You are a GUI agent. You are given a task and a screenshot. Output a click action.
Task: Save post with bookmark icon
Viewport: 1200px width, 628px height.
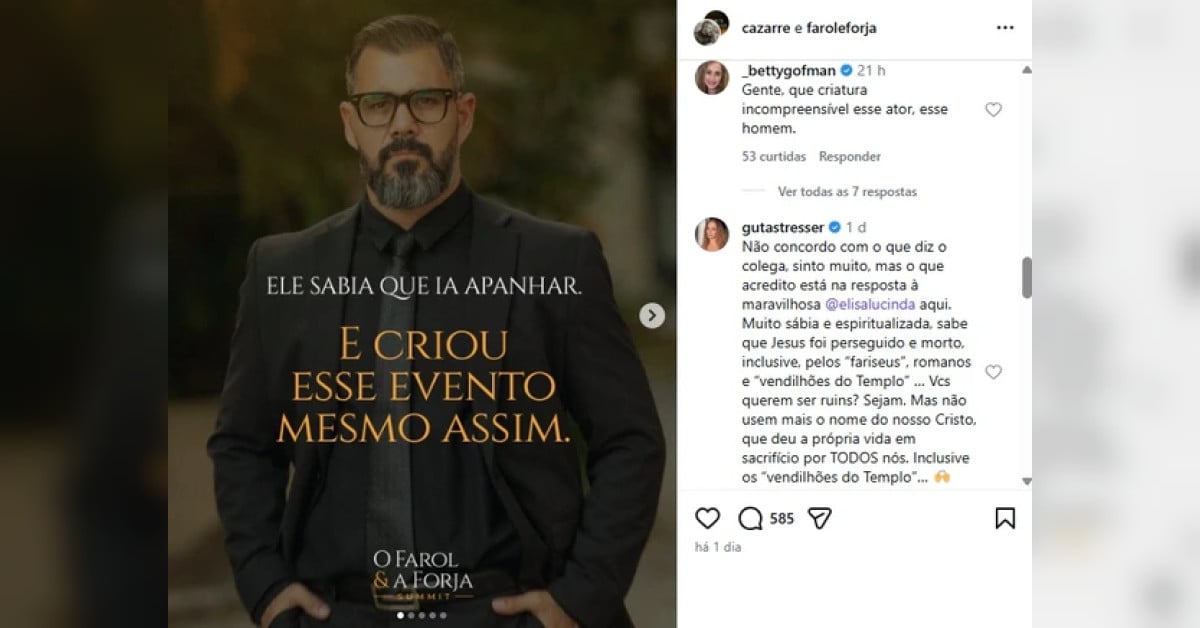click(x=1005, y=518)
